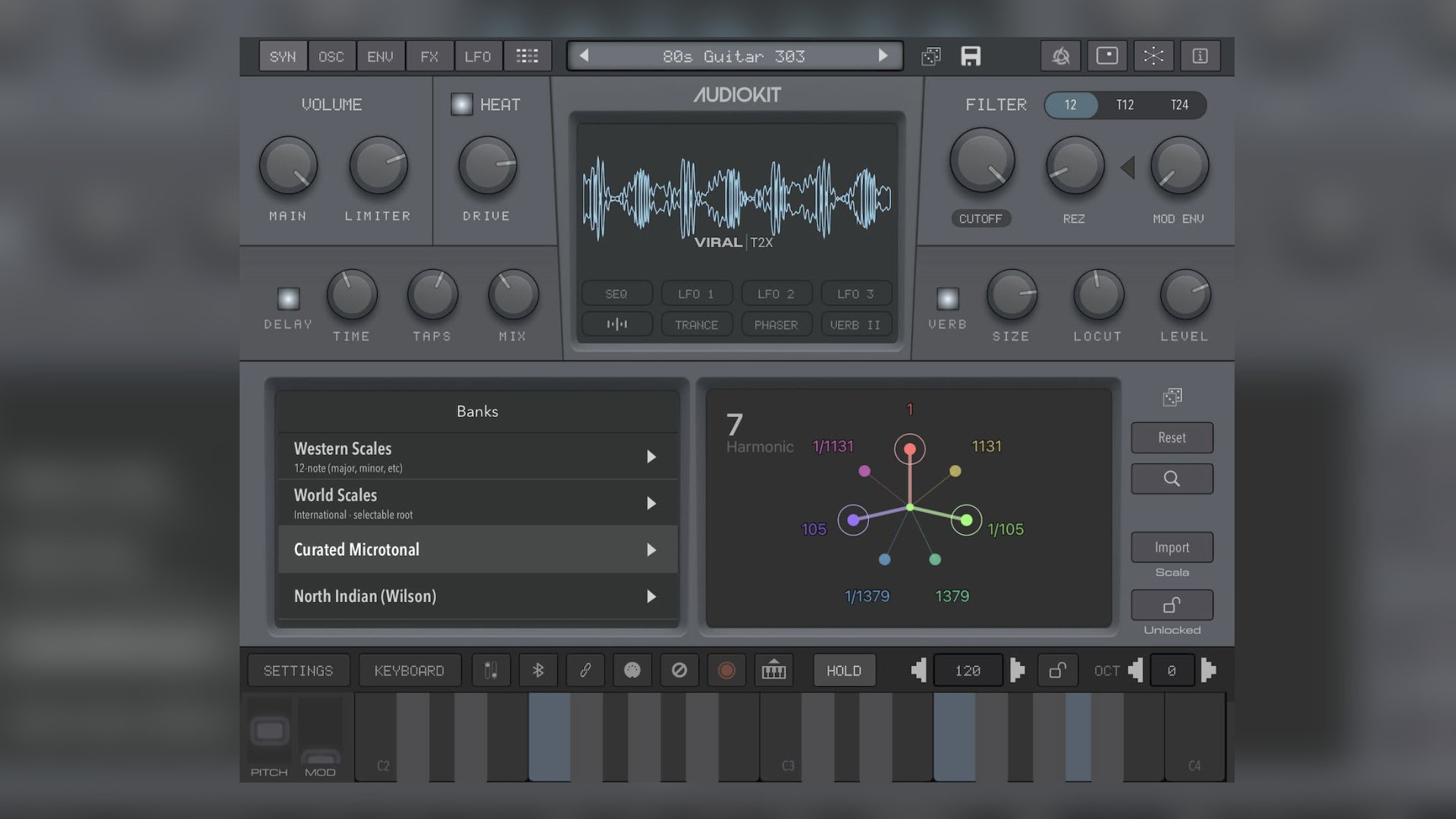
Task: Toggle the HEAT switch
Action: [x=462, y=104]
